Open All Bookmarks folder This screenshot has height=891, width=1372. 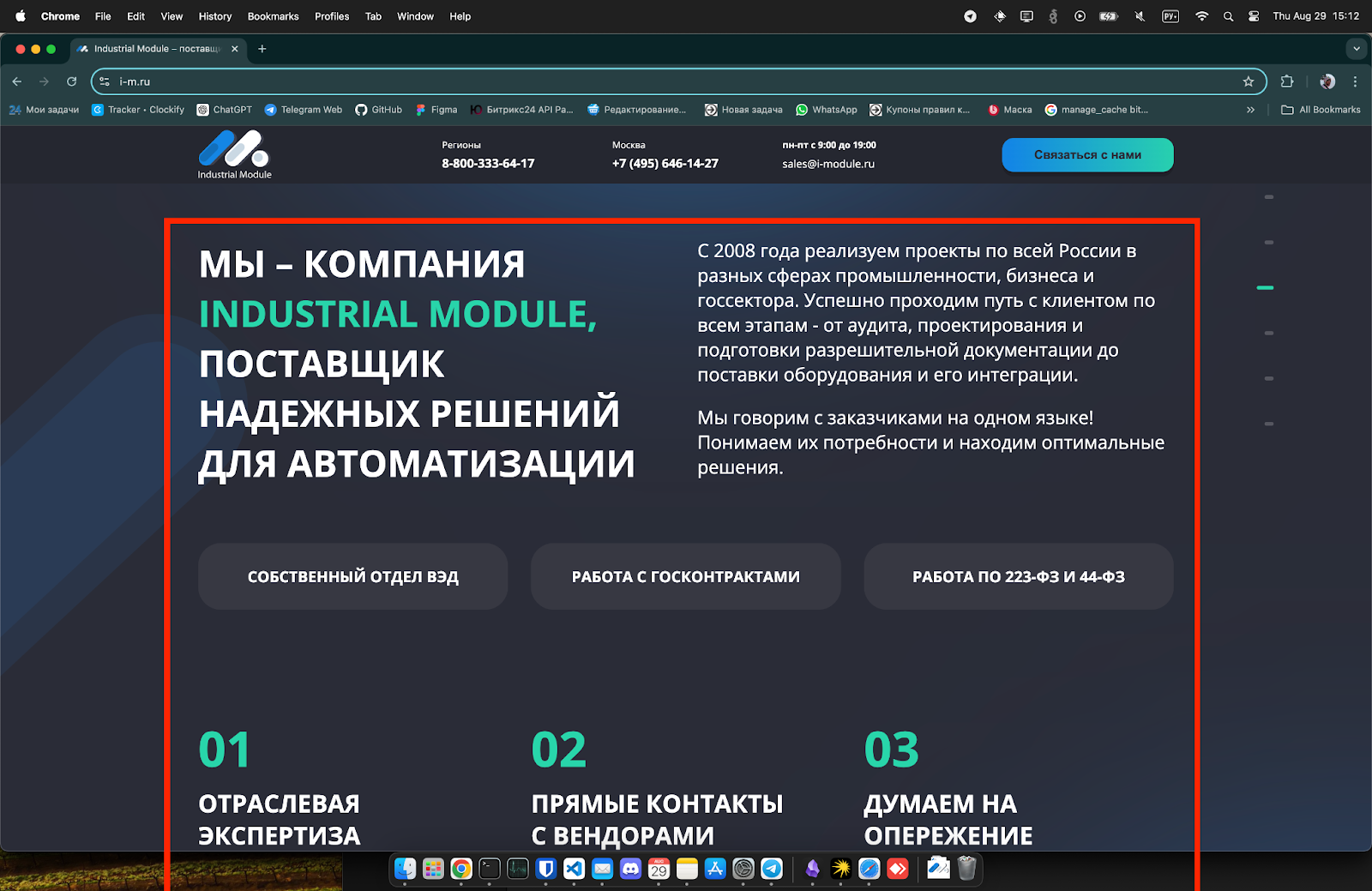pos(1321,110)
